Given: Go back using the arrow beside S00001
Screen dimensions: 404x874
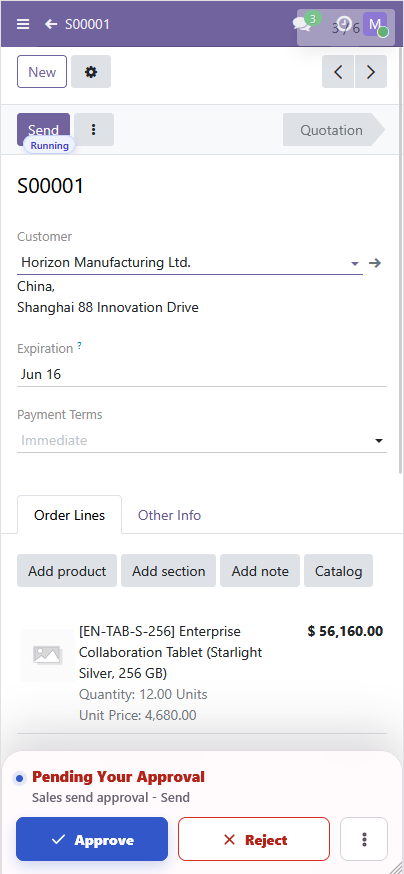Looking at the screenshot, I should coord(51,24).
